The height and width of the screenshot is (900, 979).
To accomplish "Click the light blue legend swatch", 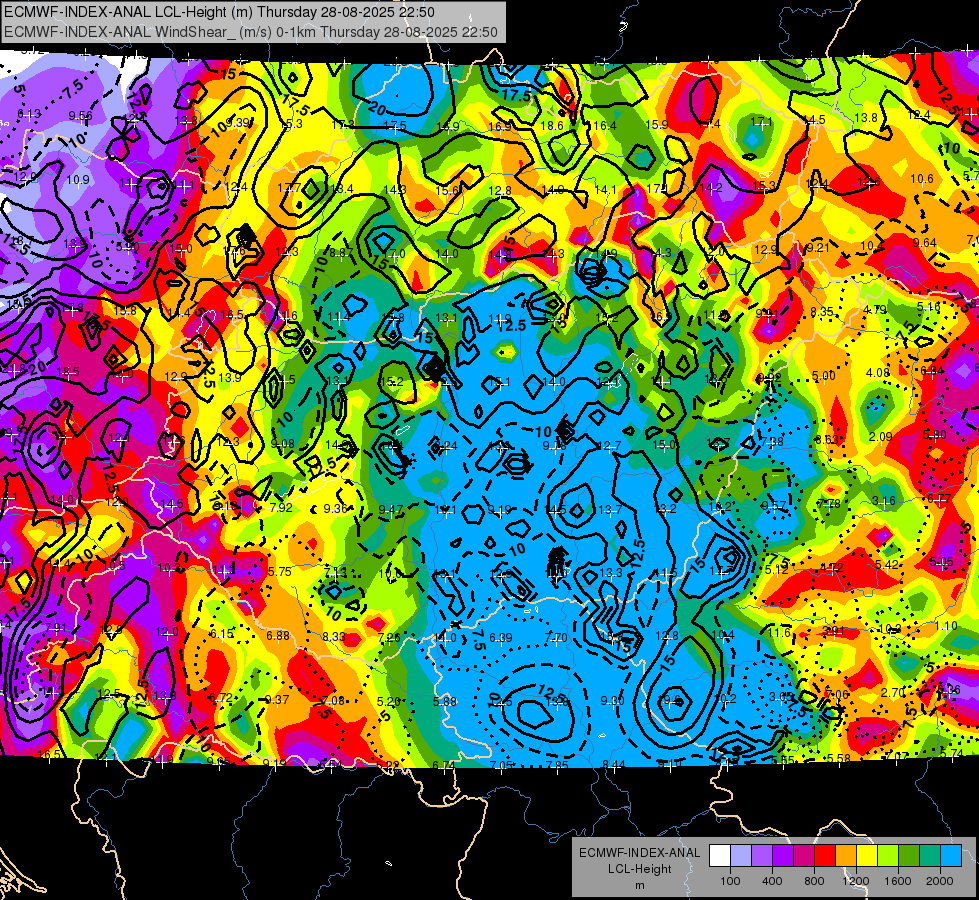I will [x=951, y=856].
